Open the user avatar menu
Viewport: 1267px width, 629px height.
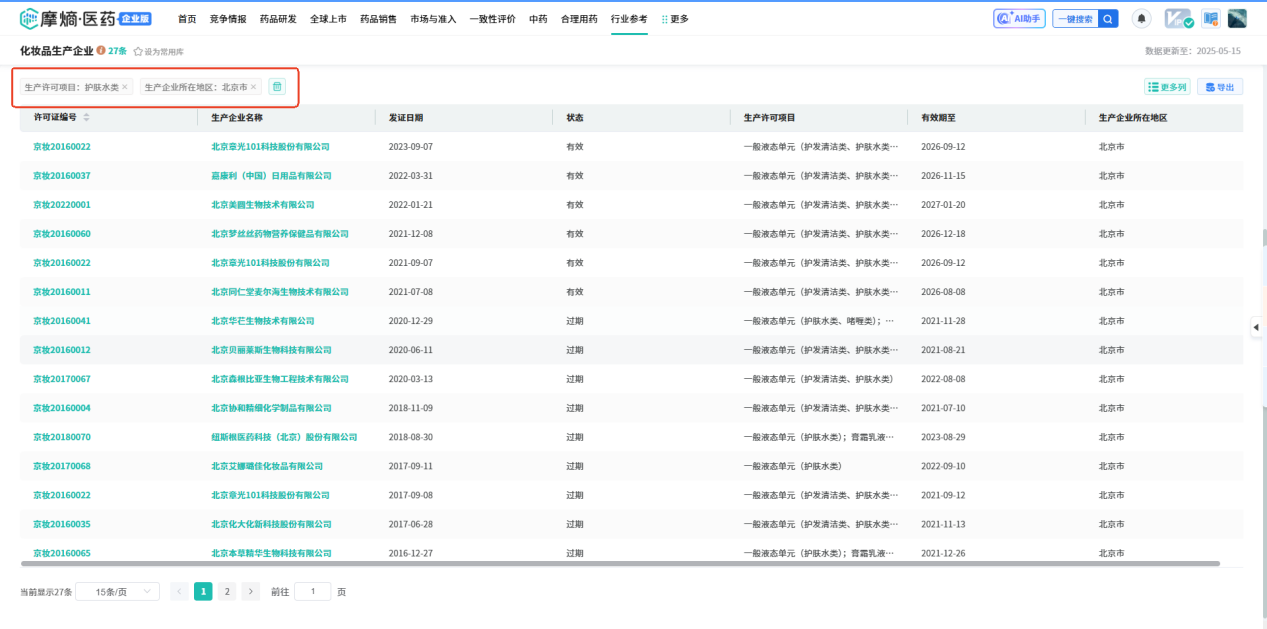[x=1237, y=18]
